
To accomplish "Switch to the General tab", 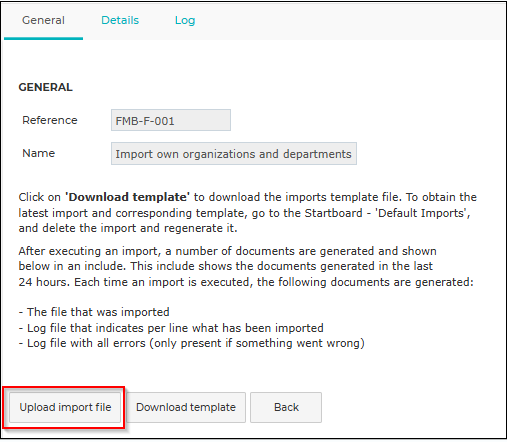I will tap(43, 21).
